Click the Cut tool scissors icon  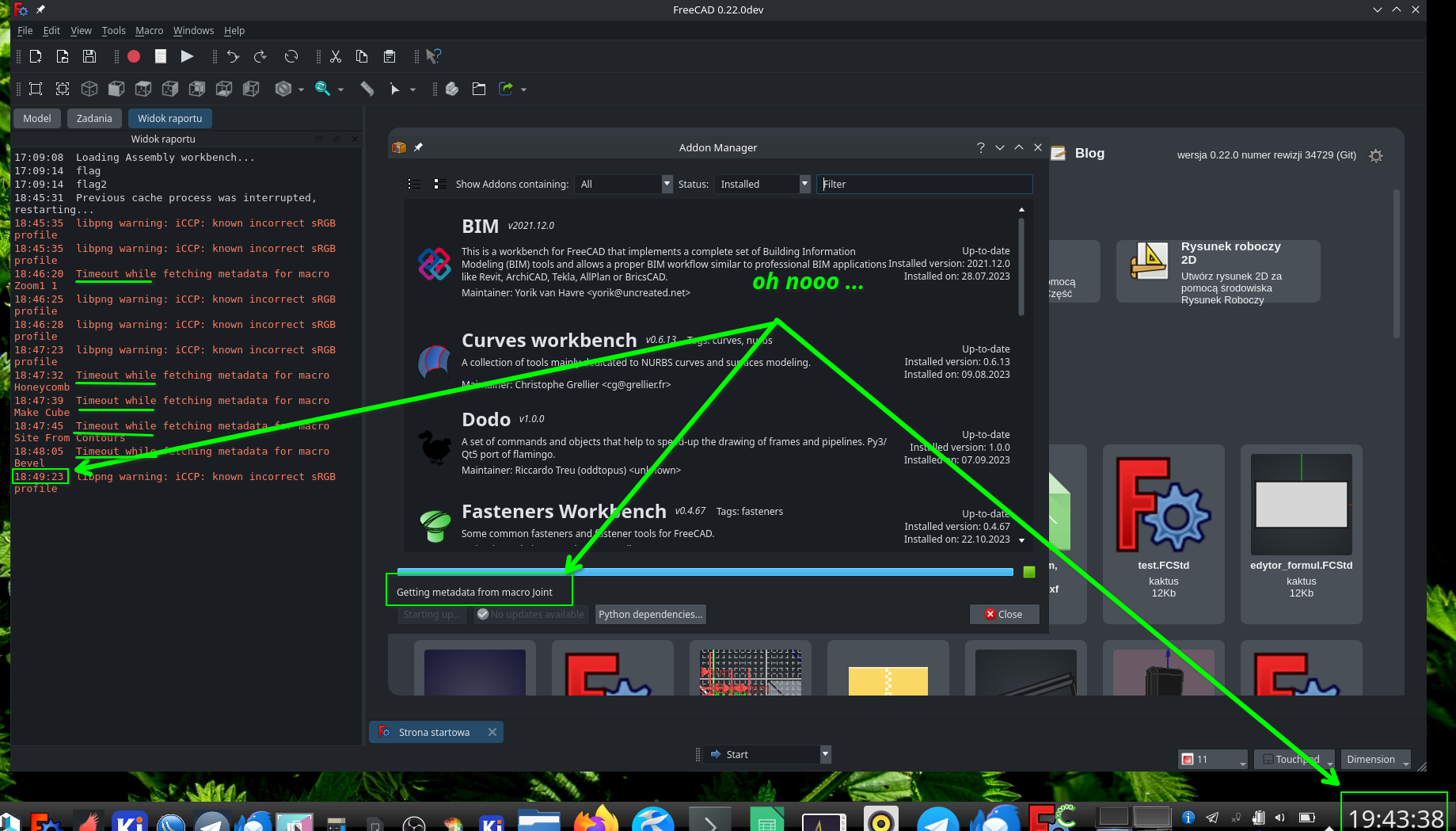tap(335, 55)
